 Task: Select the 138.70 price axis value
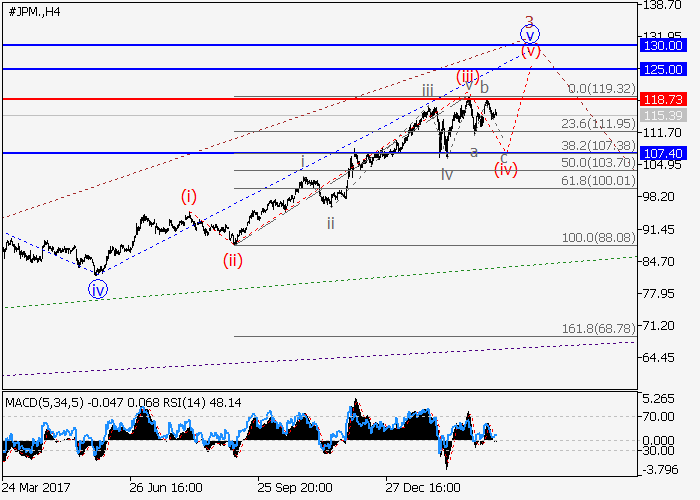pos(662,5)
